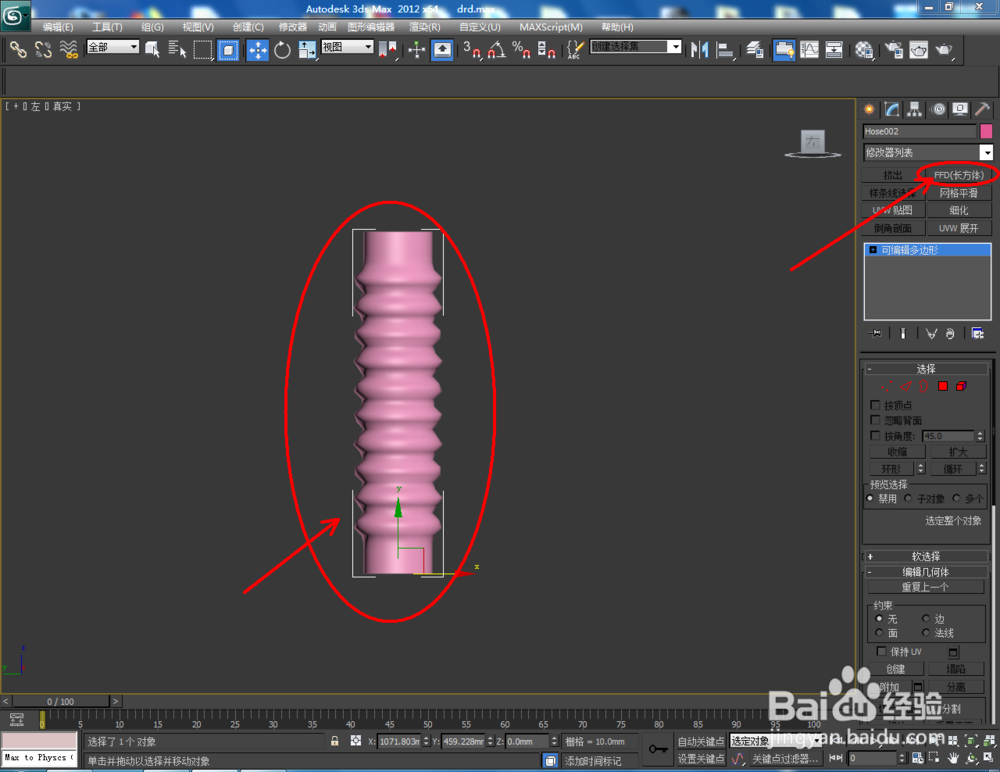This screenshot has height=772, width=1000.
Task: Select the Edge sub-object level icon
Action: coord(906,386)
